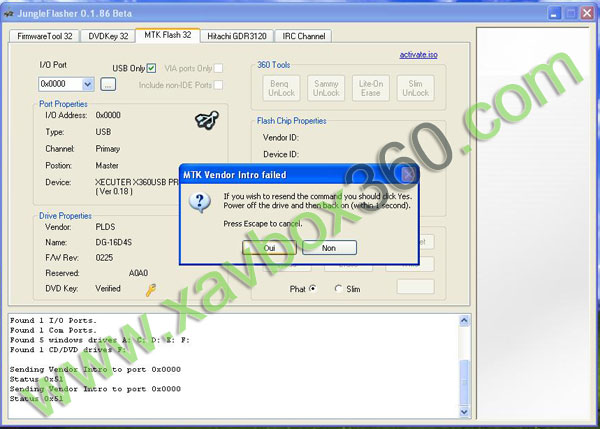Close the JungleFlasher window
The height and width of the screenshot is (429, 600).
(587, 14)
